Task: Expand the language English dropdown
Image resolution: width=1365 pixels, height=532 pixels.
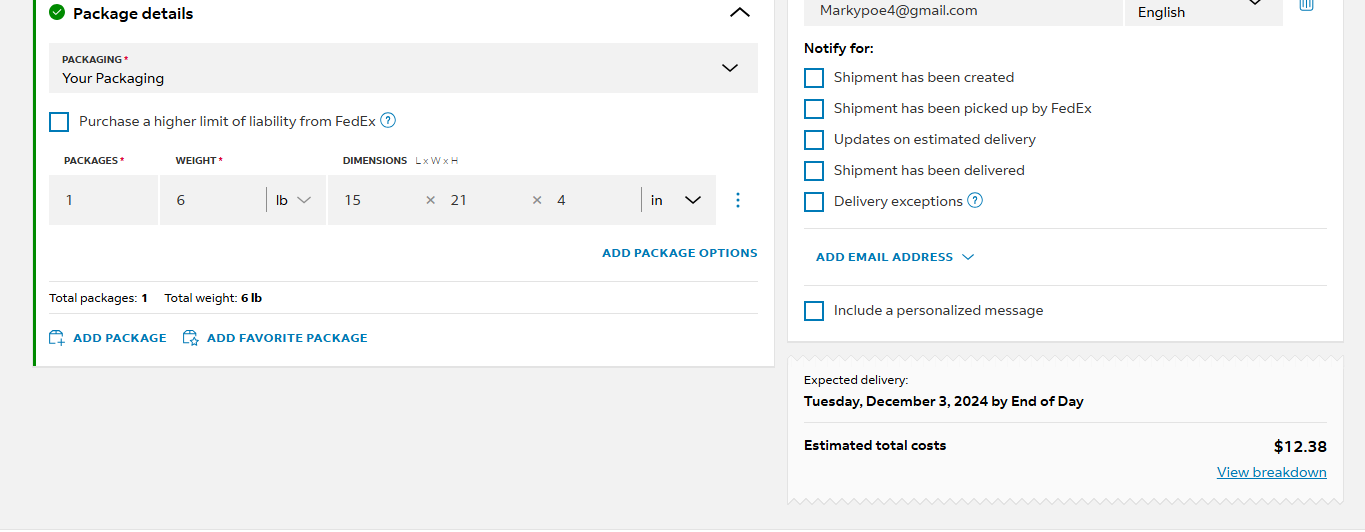Action: click(1204, 9)
